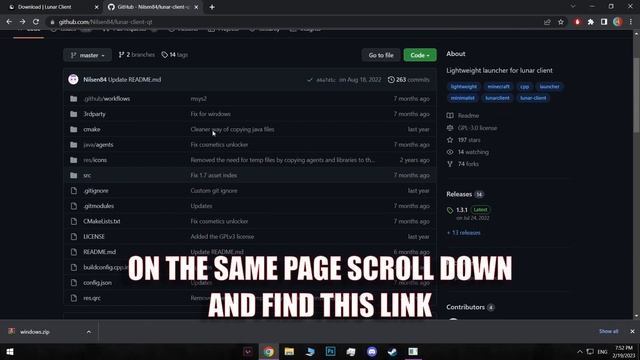Image resolution: width=640 pixels, height=360 pixels.
Task: Open the 'Cleaner way of copying java files' commit
Action: click(232, 129)
